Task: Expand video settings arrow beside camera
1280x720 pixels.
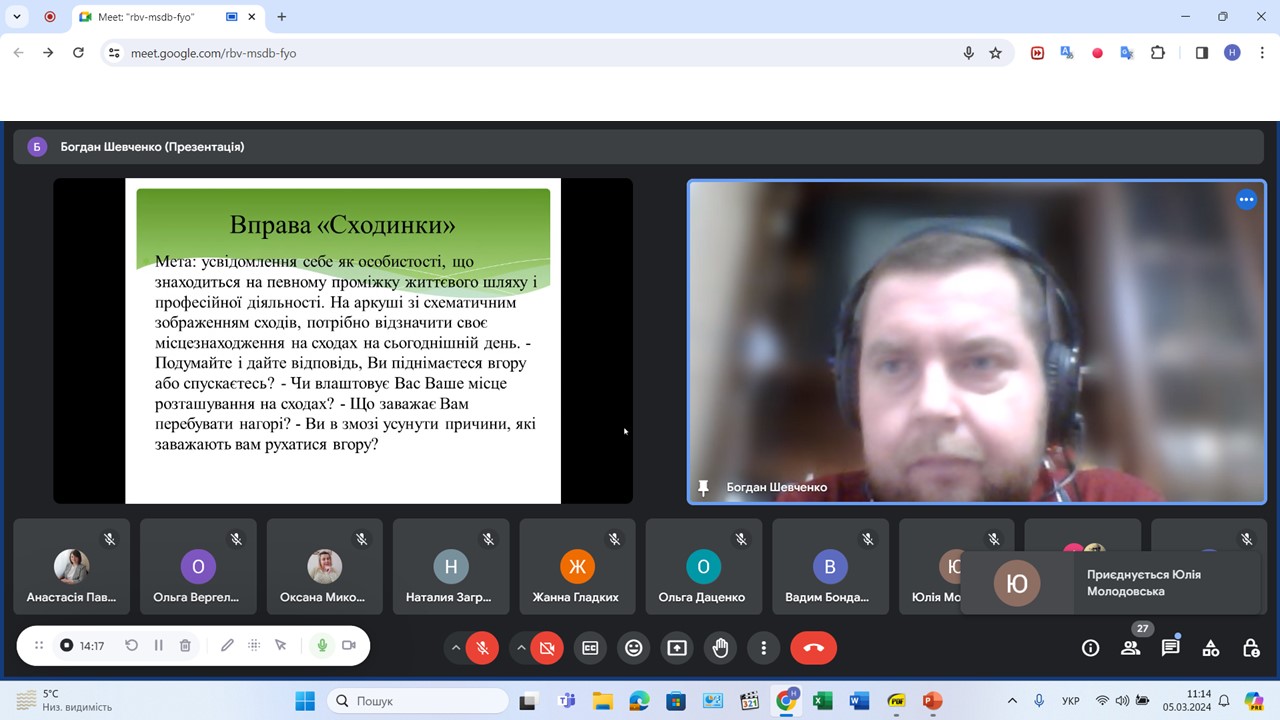Action: point(521,648)
